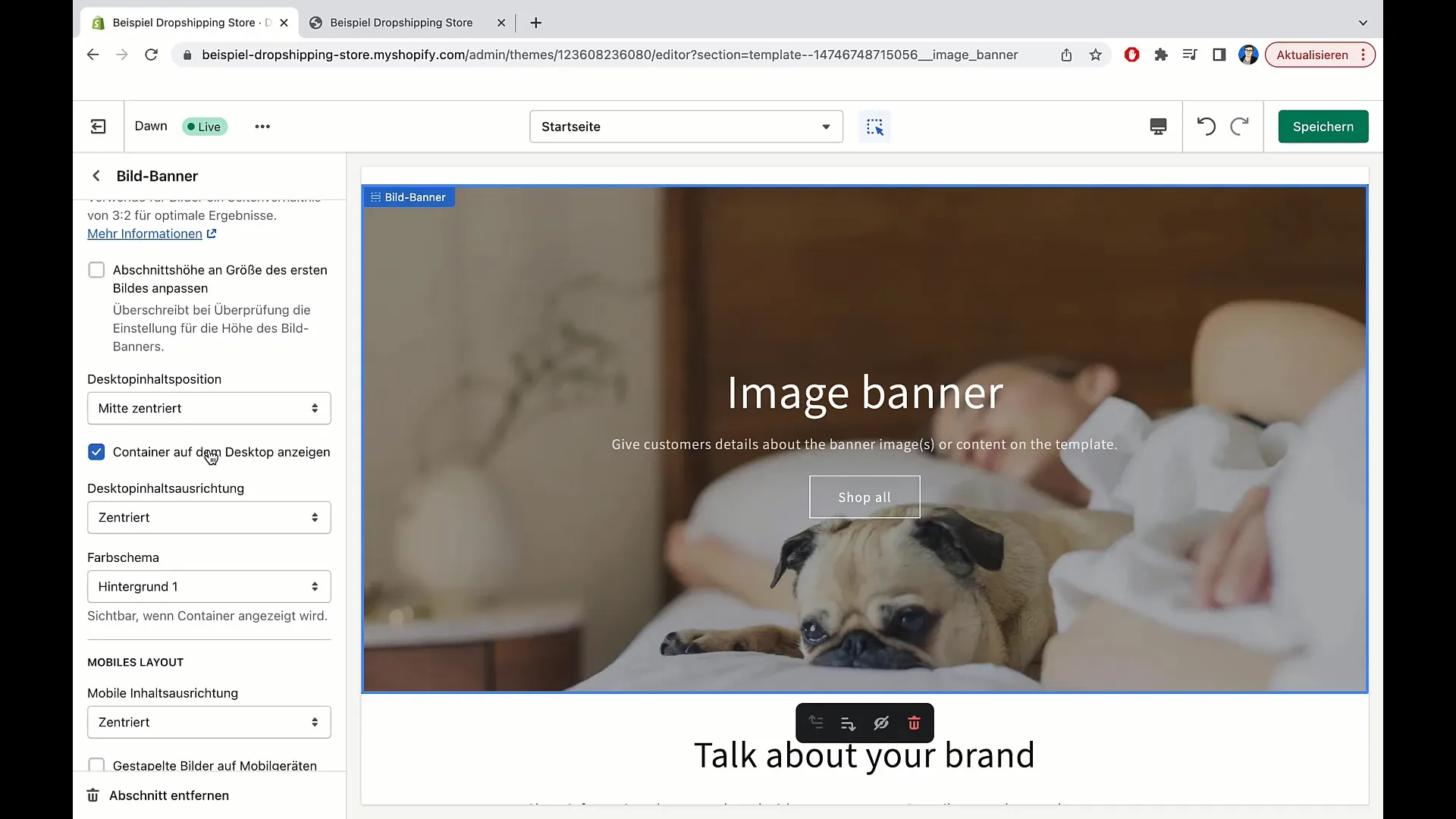This screenshot has height=819, width=1456.
Task: Toggle 'Gestapelte Bilder auf Mobilgeräten' checkbox
Action: (96, 764)
